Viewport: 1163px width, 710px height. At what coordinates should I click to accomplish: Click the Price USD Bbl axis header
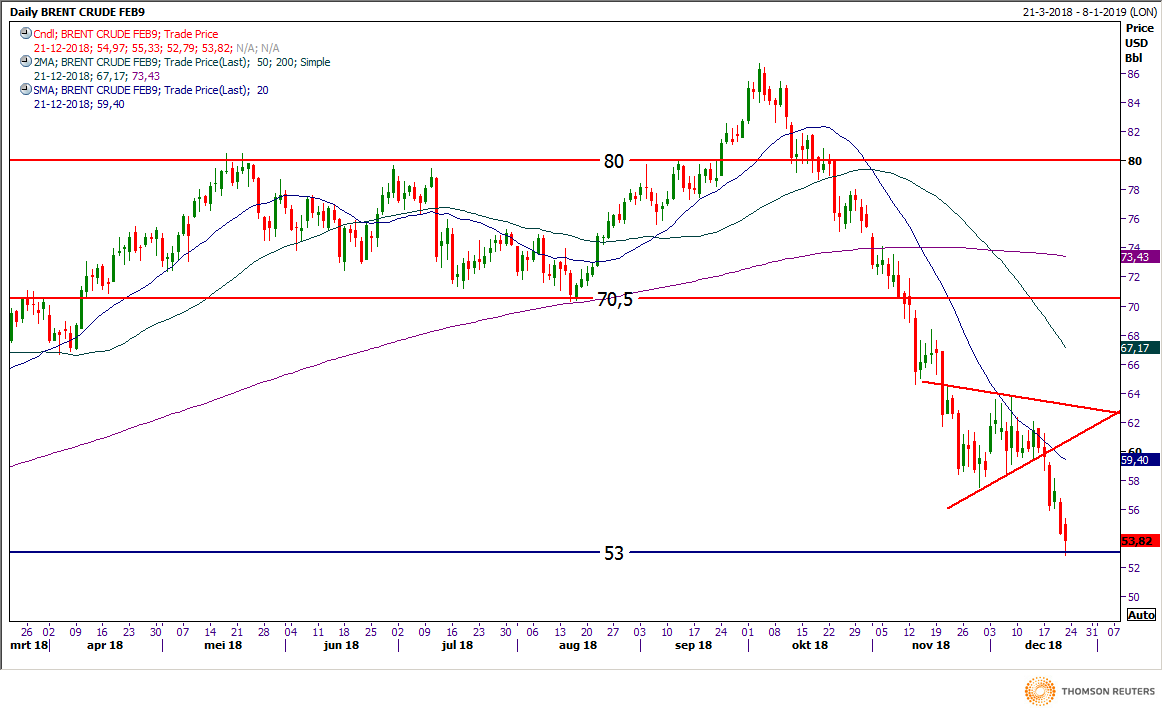click(x=1139, y=43)
